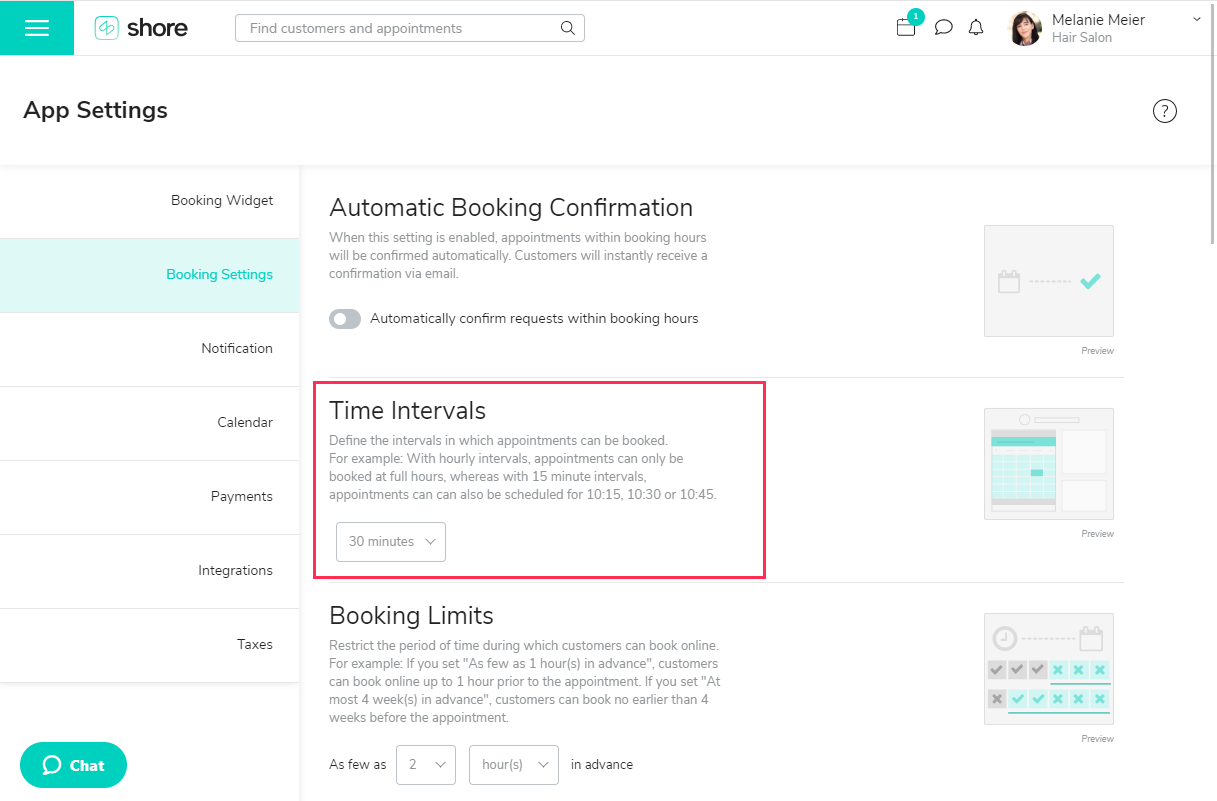Image resolution: width=1217 pixels, height=801 pixels.
Task: Open Payments settings
Action: click(150, 497)
